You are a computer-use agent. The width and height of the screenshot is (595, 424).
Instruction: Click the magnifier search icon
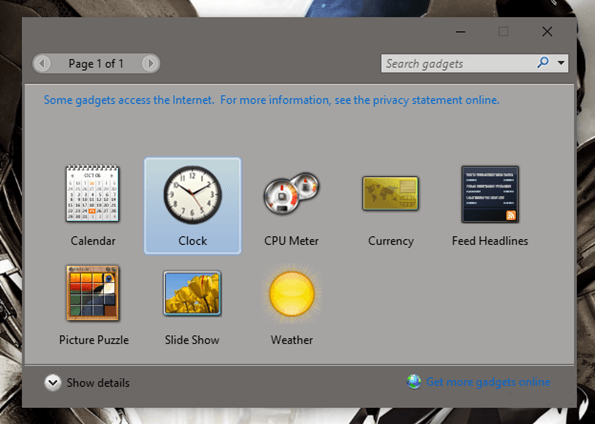tap(543, 62)
